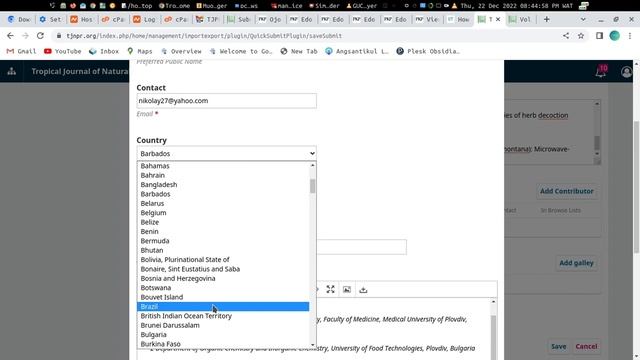This screenshot has width=640, height=360.
Task: Click the Add Contributor button
Action: 567,191
